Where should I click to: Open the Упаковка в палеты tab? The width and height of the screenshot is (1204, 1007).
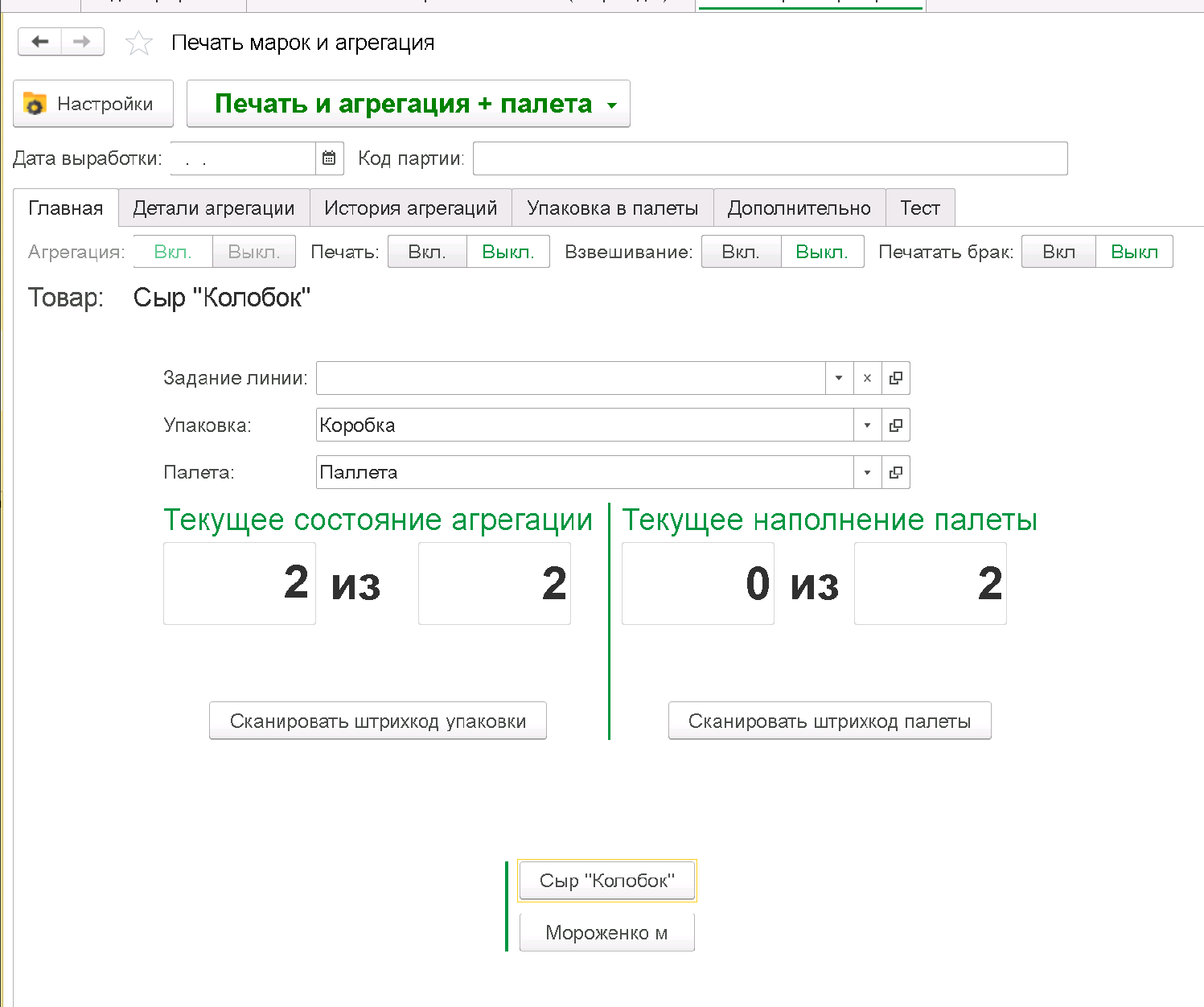[x=612, y=208]
